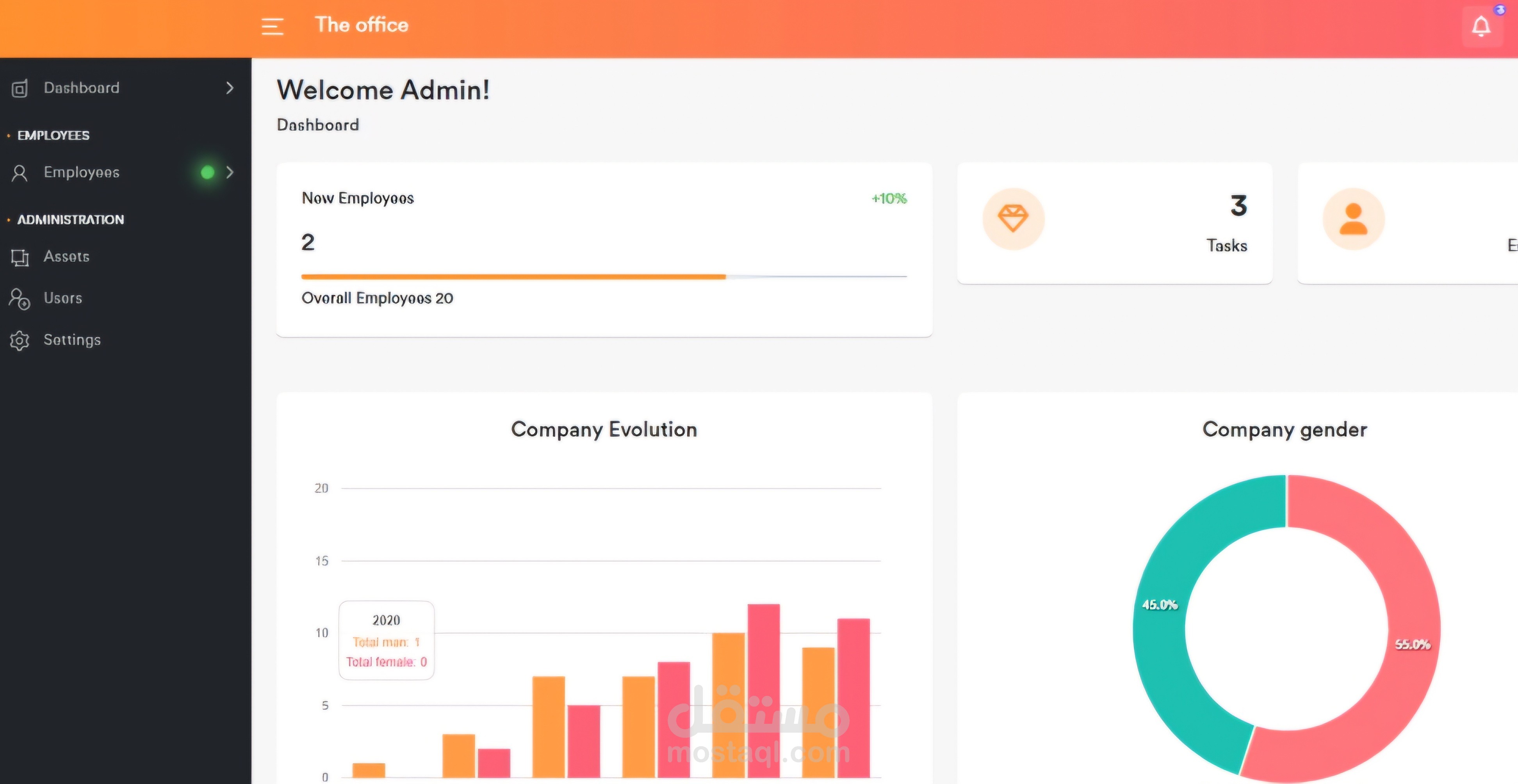The width and height of the screenshot is (1518, 784).
Task: Click the diamond icon on Tasks card
Action: pyautogui.click(x=1013, y=219)
